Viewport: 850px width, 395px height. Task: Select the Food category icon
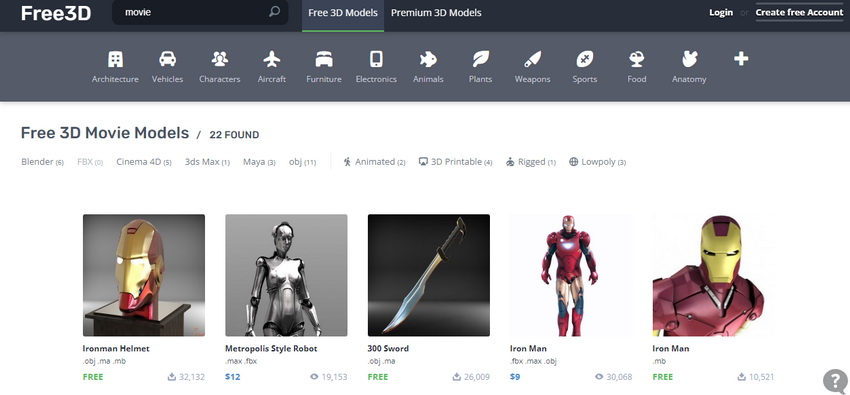636,59
